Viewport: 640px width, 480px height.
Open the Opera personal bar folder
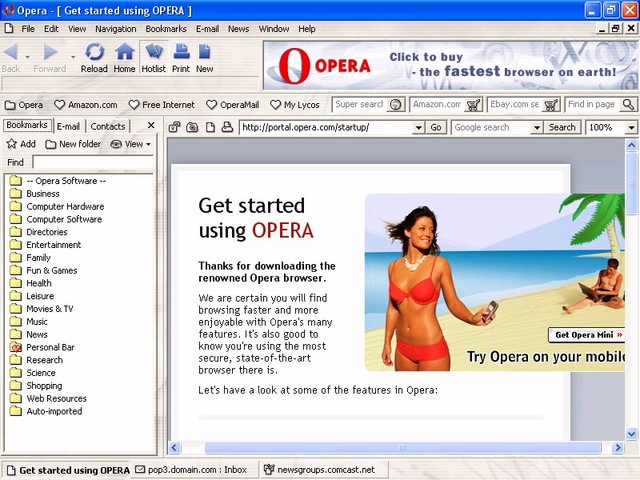coord(24,105)
